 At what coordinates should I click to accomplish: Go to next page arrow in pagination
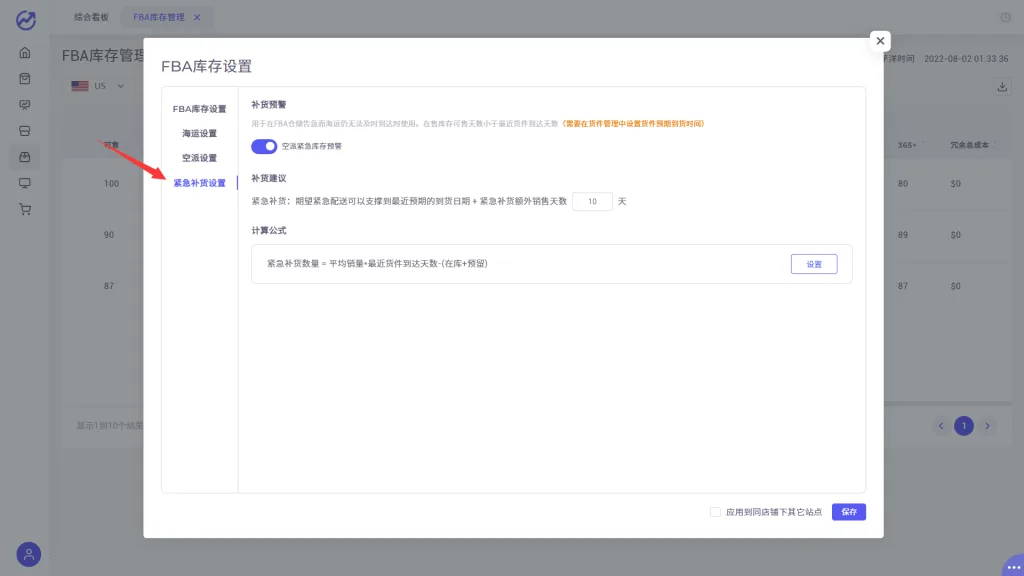click(987, 426)
